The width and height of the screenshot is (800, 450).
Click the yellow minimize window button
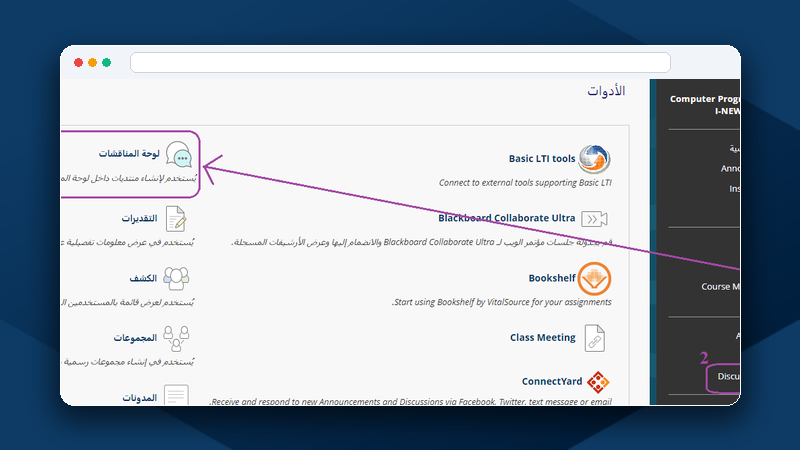tap(92, 62)
